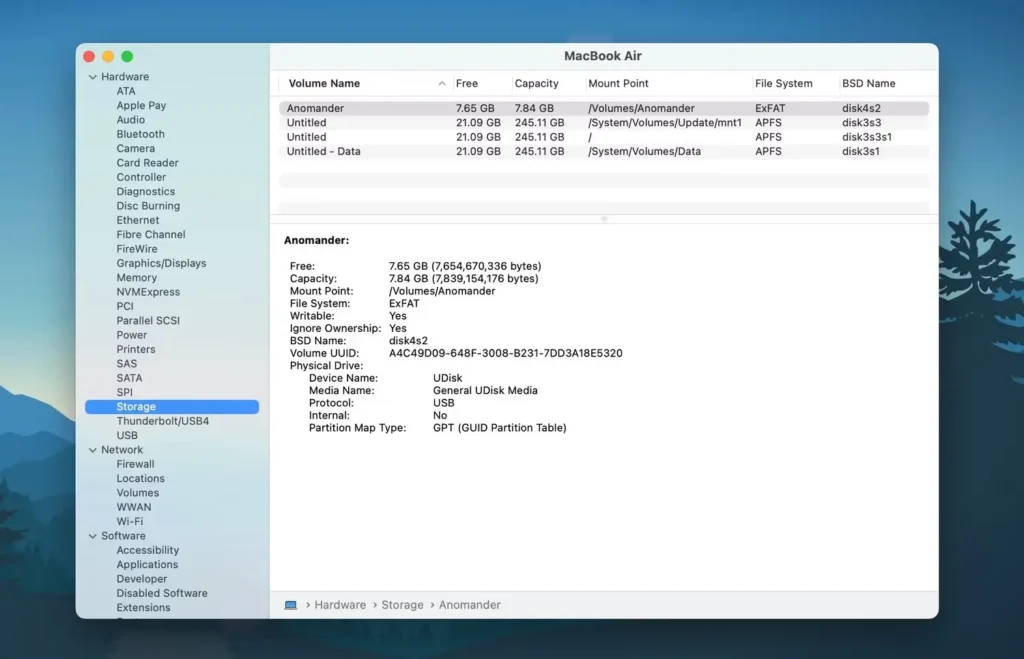
Task: Select Fibre Channel in the sidebar
Action: (151, 235)
